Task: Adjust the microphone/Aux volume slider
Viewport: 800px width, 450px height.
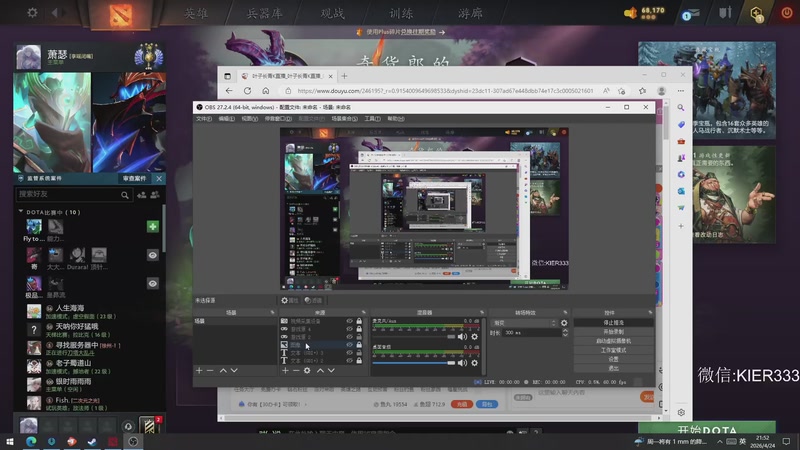Action: [414, 337]
